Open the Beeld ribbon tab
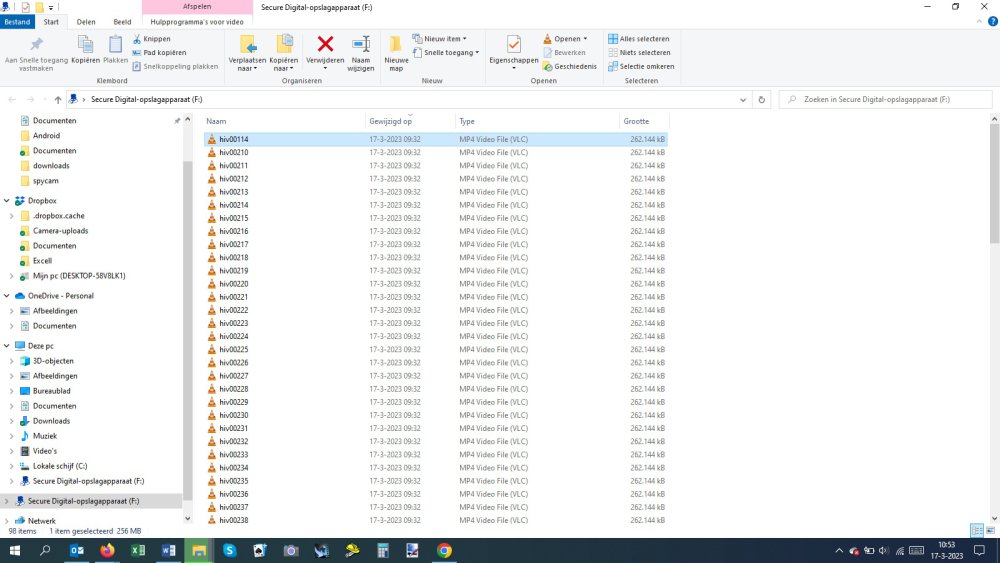The width and height of the screenshot is (1000, 563). click(x=122, y=21)
